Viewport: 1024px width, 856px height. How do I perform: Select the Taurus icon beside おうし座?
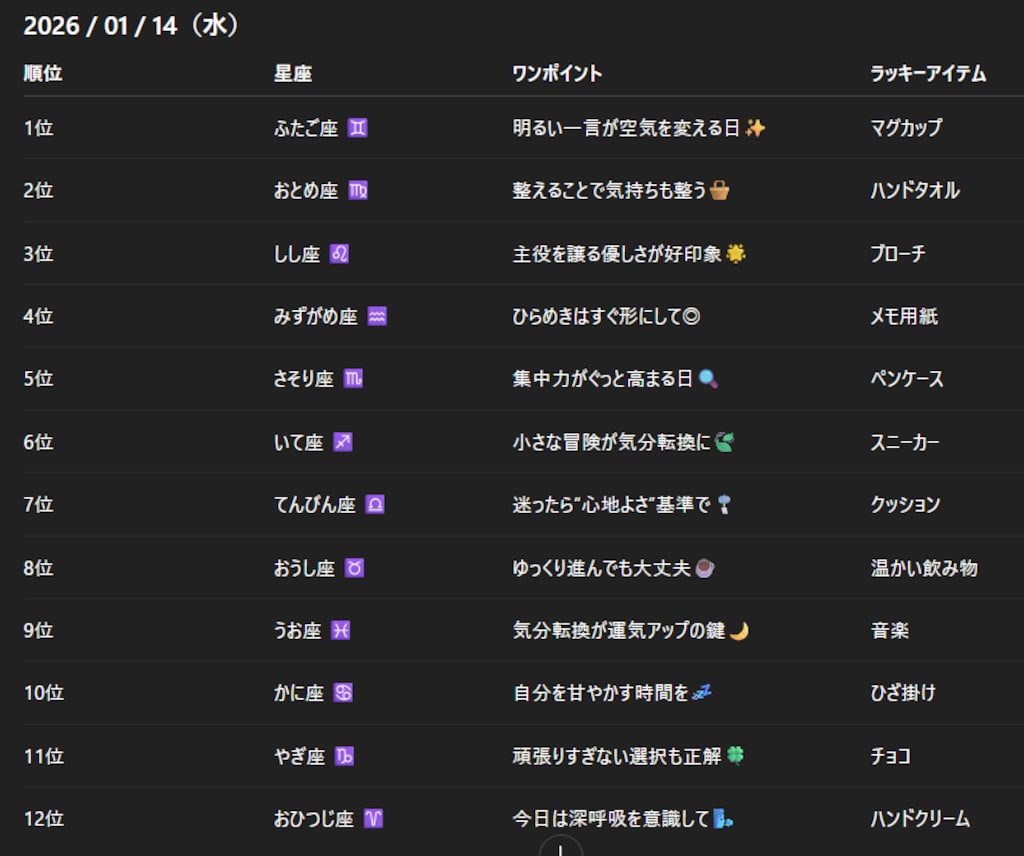tap(355, 568)
